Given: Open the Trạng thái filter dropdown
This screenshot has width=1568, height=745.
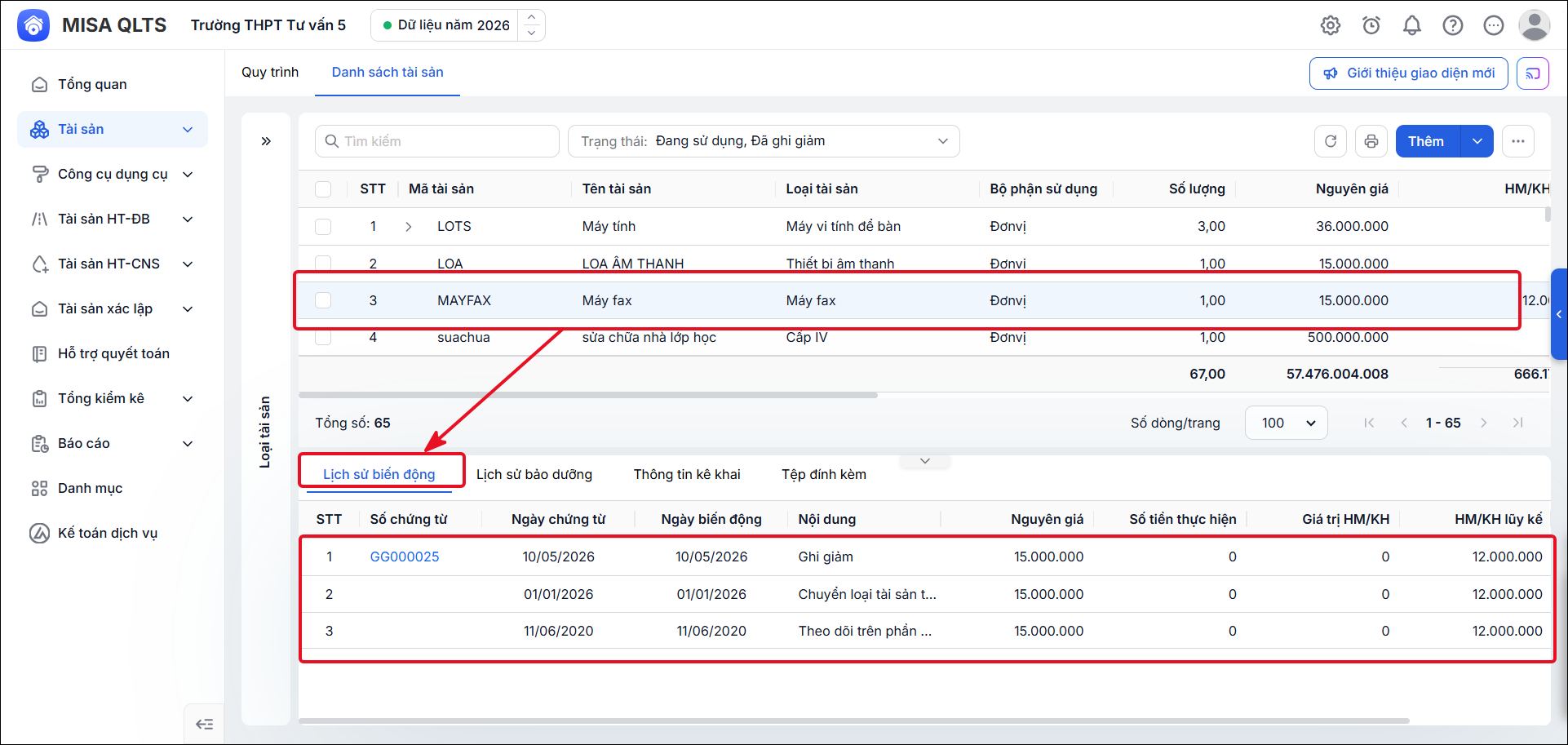Looking at the screenshot, I should (764, 141).
